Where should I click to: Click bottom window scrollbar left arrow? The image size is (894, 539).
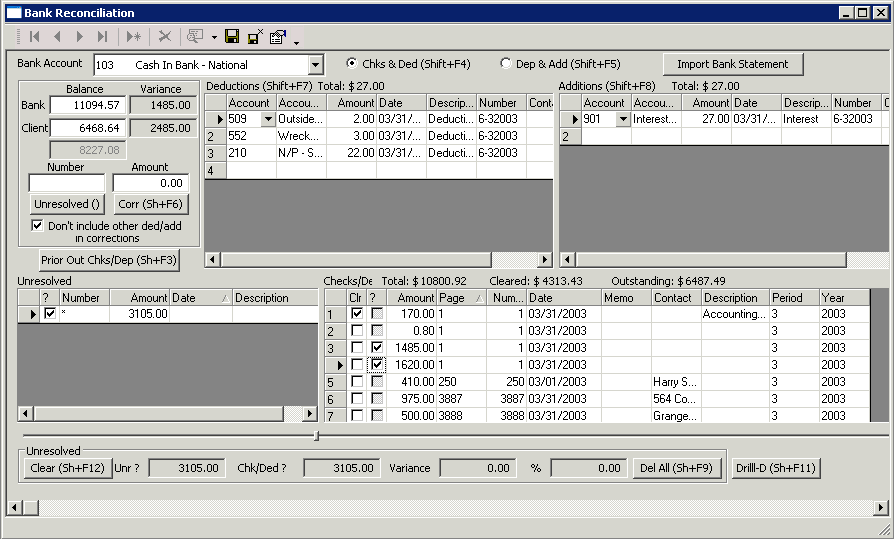[14, 507]
